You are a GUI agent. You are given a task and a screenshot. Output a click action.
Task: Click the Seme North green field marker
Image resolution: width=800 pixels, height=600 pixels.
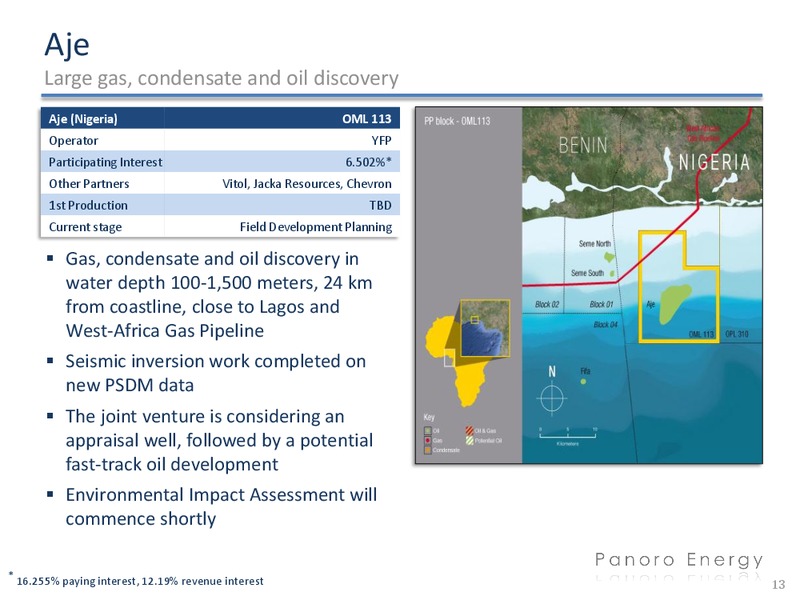coord(609,257)
